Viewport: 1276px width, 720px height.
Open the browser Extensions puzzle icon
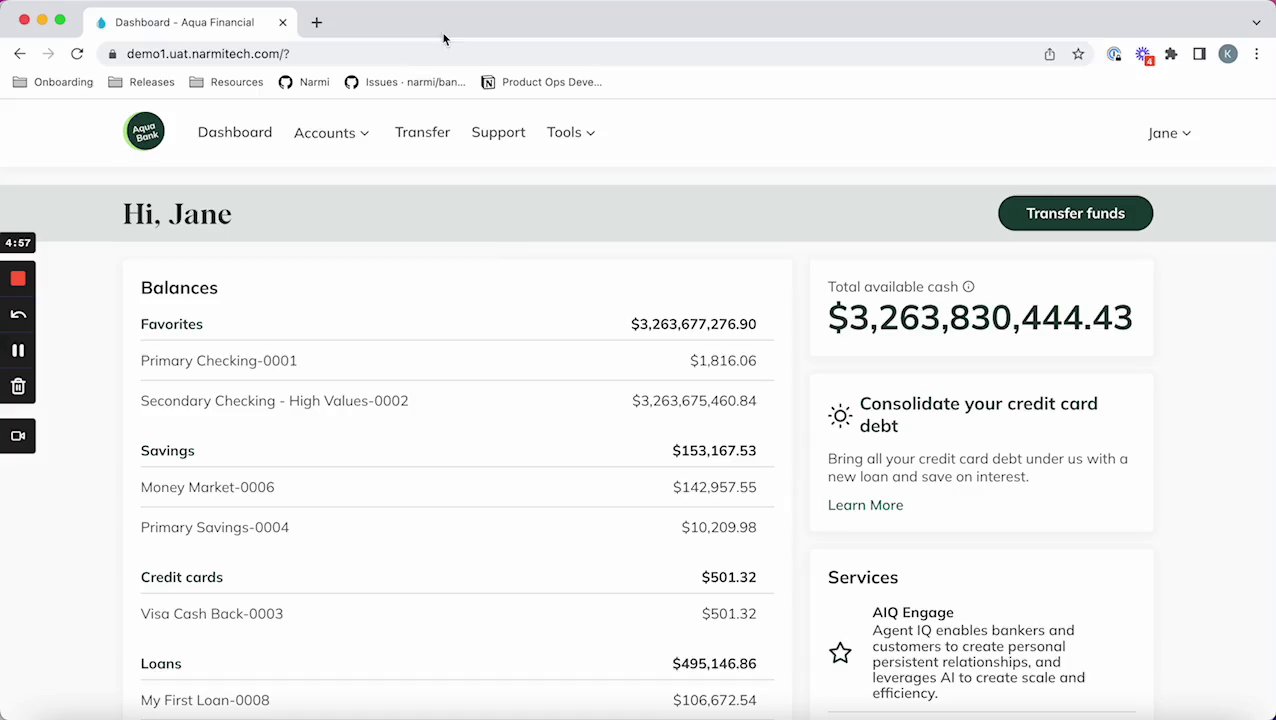pyautogui.click(x=1171, y=54)
